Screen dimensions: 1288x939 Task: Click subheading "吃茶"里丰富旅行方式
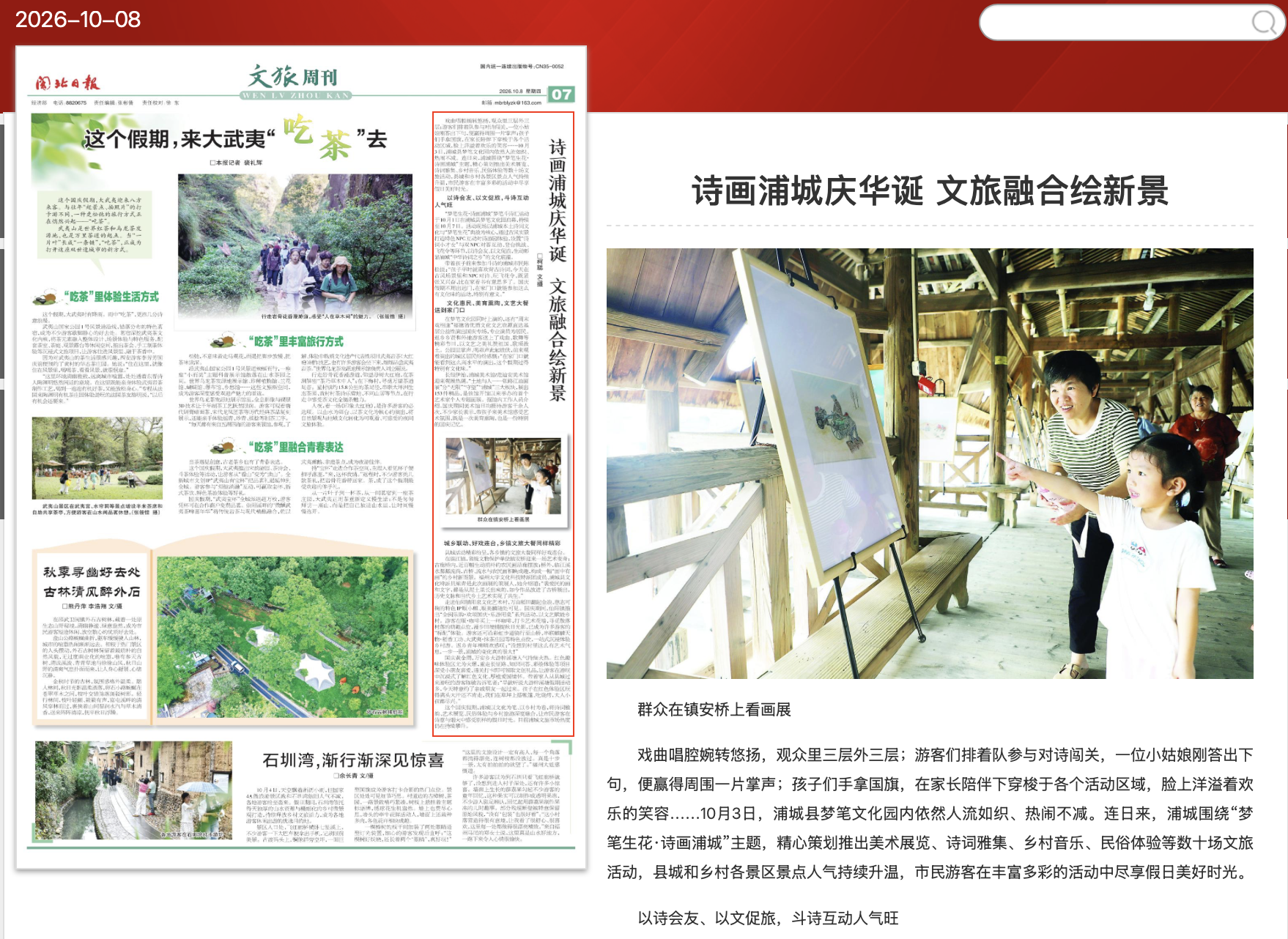(x=295, y=341)
